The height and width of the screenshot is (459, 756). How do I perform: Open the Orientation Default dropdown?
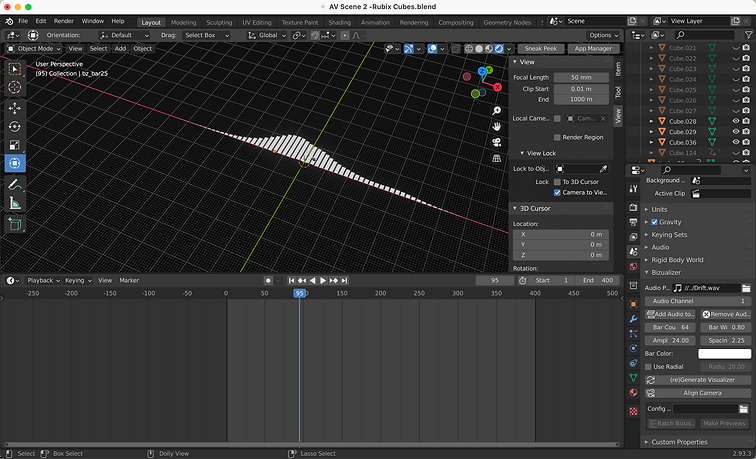pos(124,35)
